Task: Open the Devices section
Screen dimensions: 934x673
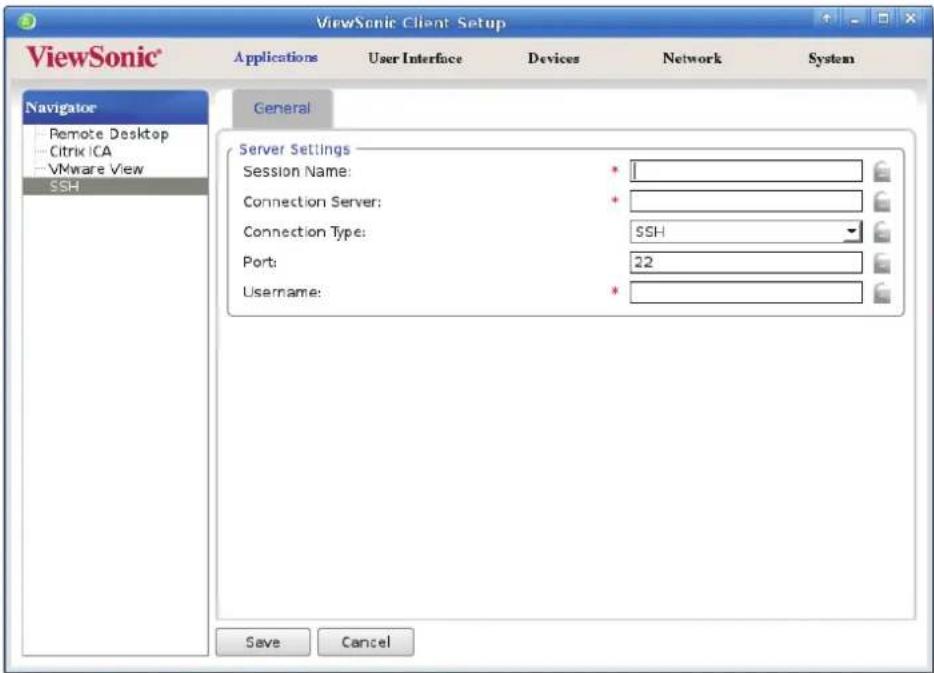Action: point(553,58)
